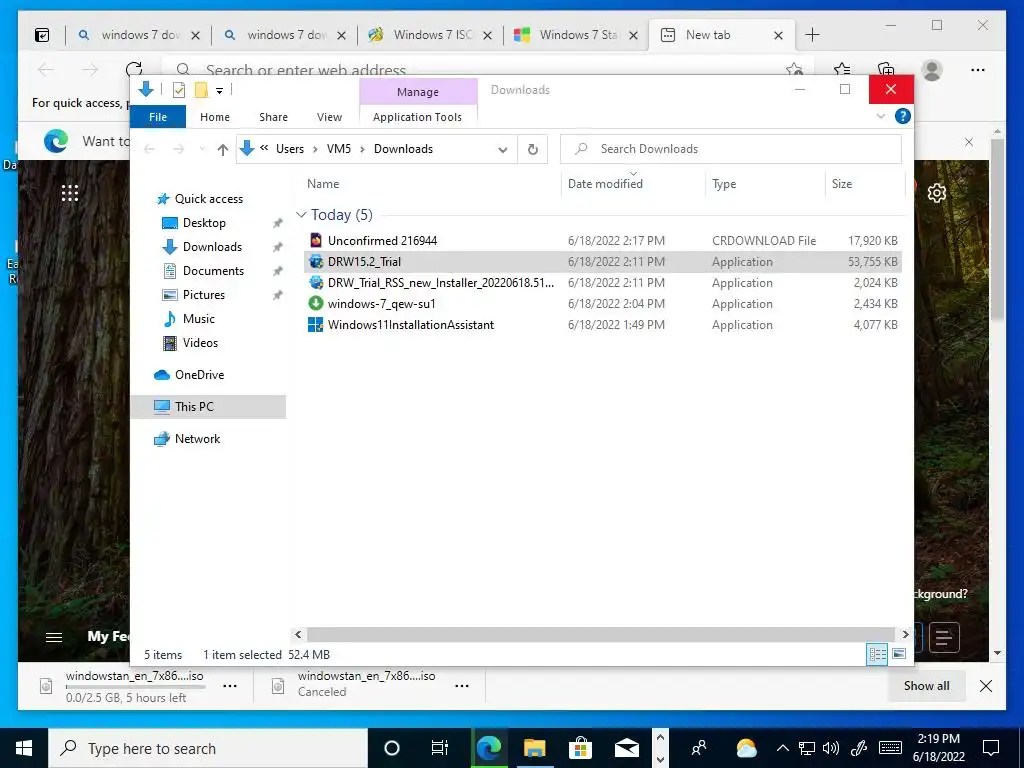Select the windows-7_qew-su1 green icon
The height and width of the screenshot is (768, 1024).
316,304
